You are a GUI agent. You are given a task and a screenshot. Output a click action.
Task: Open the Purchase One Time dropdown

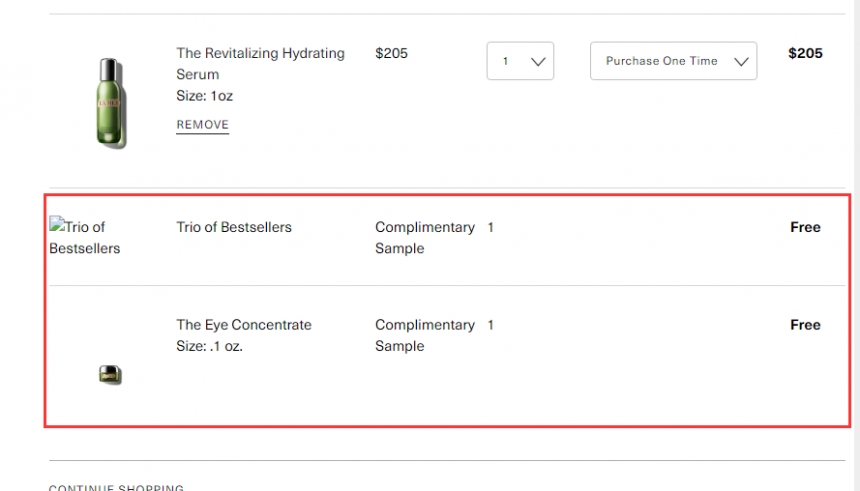674,61
